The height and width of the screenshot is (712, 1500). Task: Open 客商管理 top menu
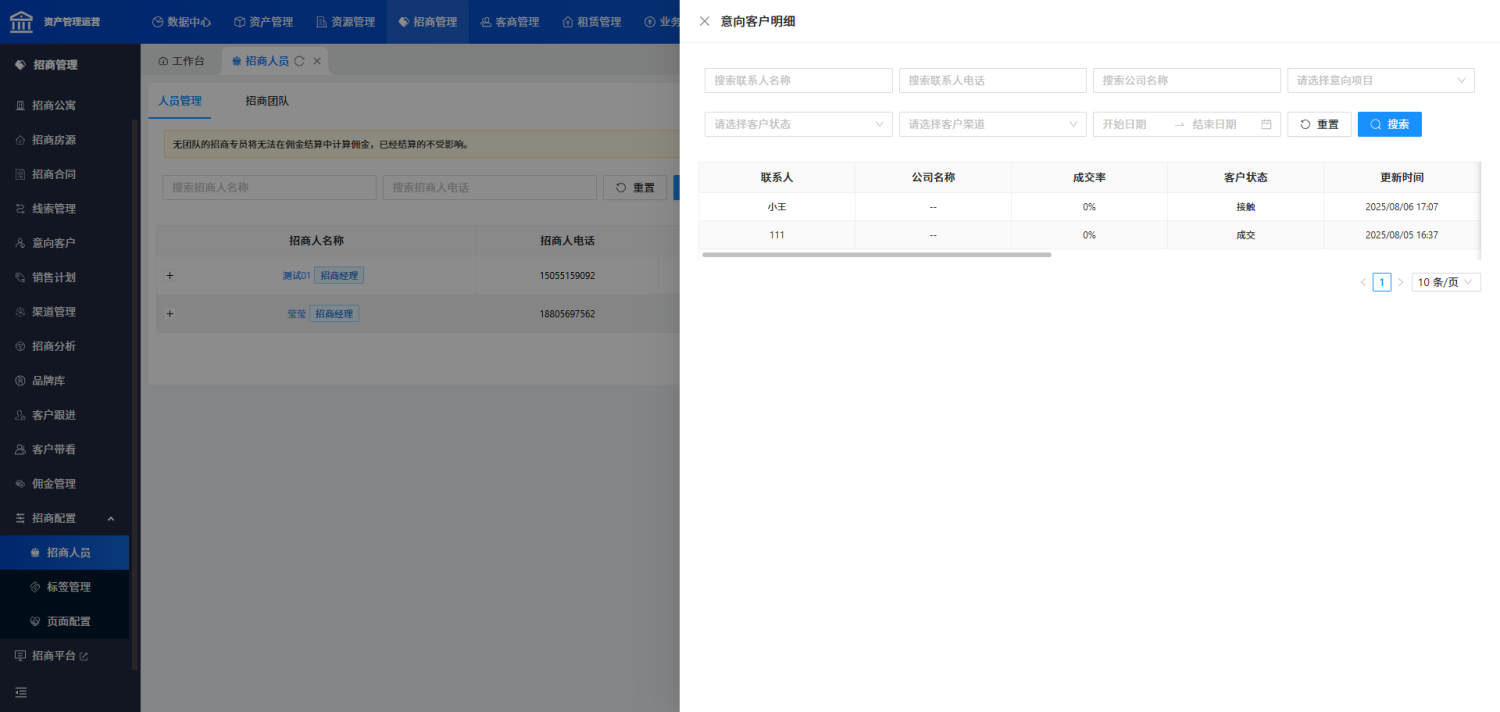tap(509, 22)
